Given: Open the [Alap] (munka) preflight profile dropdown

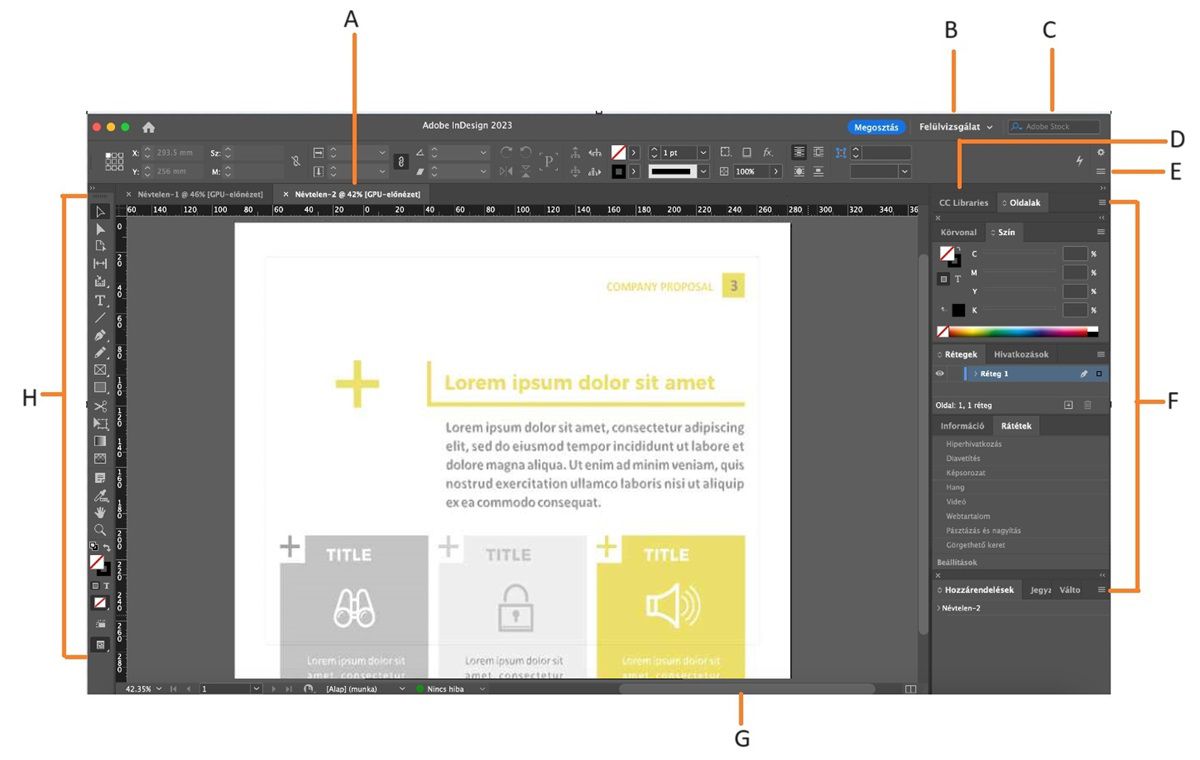Looking at the screenshot, I should click(x=403, y=689).
